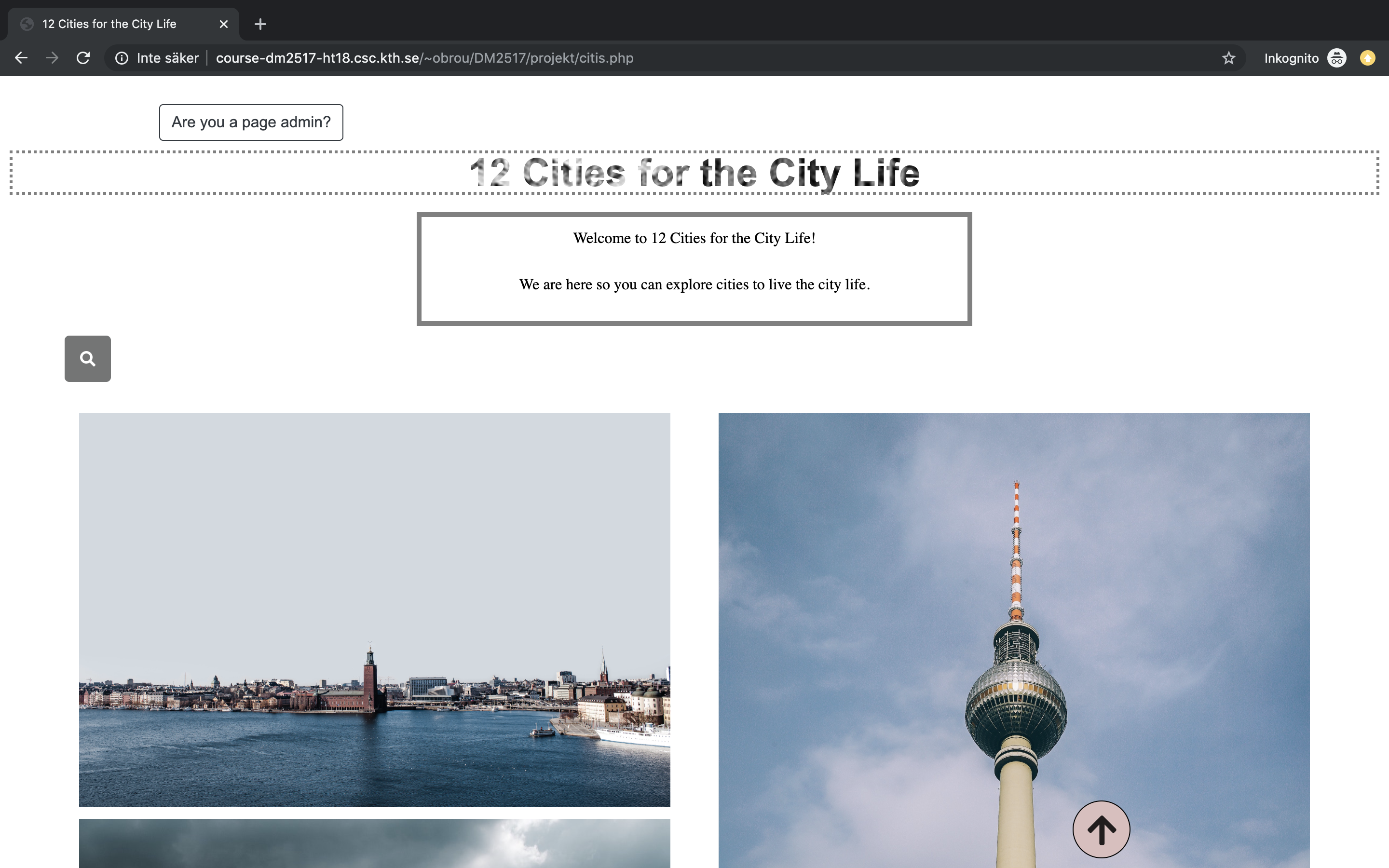Viewport: 1389px width, 868px height.
Task: Open the site info 'Inte säker' icon
Action: tap(122, 58)
